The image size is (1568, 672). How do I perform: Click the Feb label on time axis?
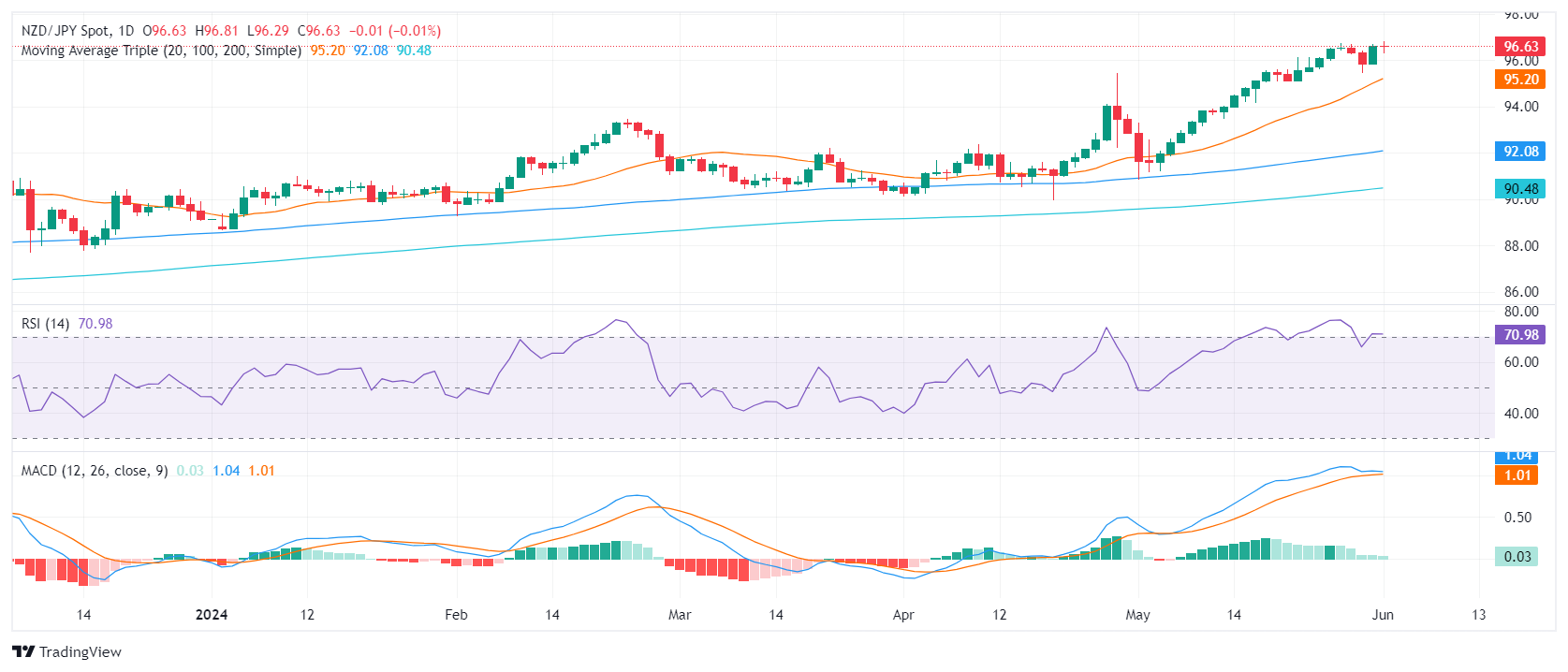(x=456, y=615)
